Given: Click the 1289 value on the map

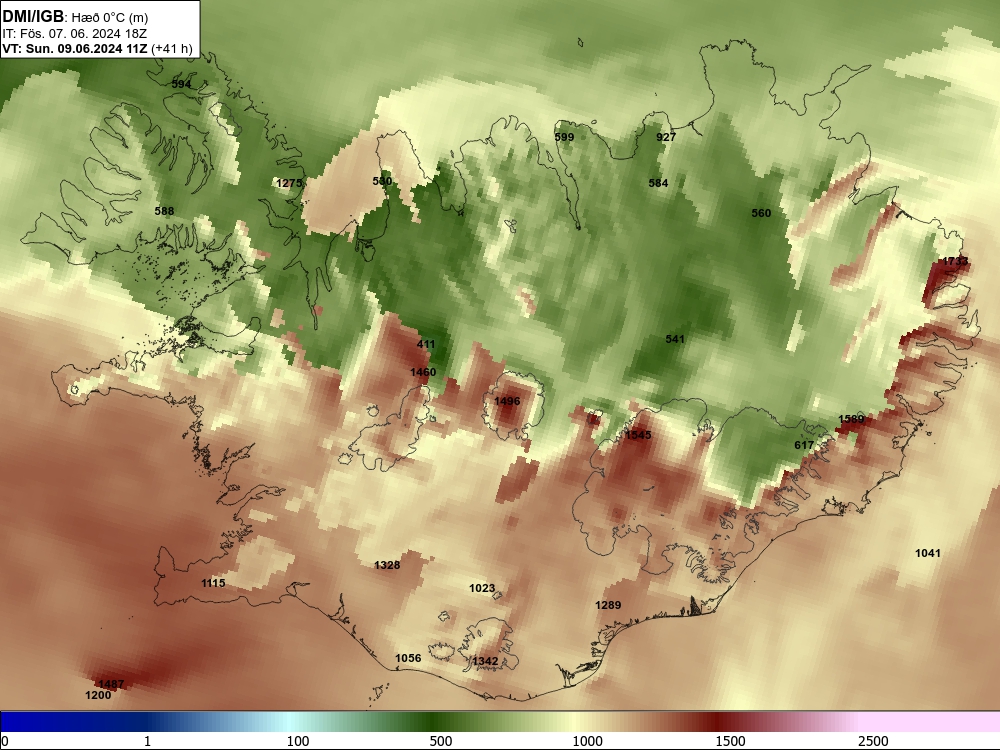Looking at the screenshot, I should point(608,605).
